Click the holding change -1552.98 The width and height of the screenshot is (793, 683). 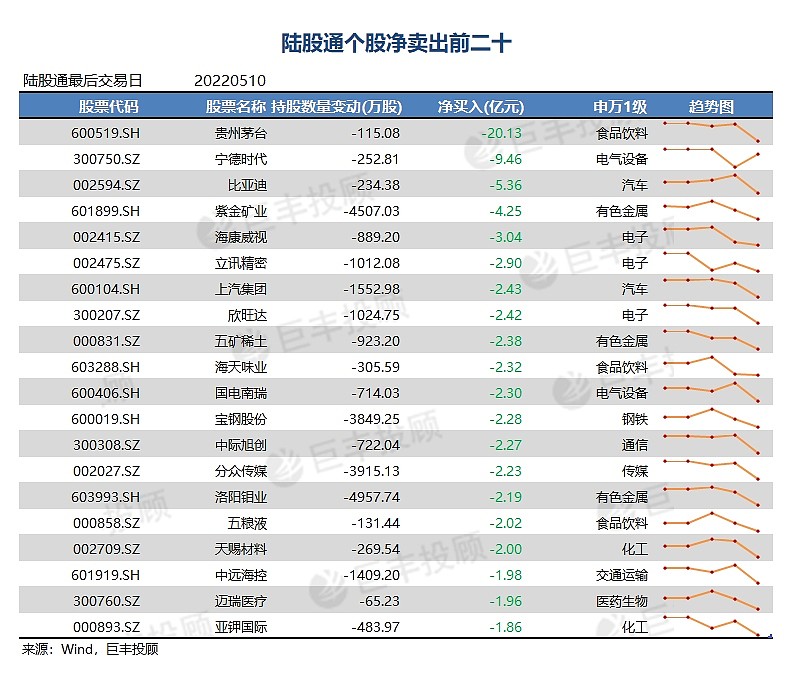click(372, 289)
